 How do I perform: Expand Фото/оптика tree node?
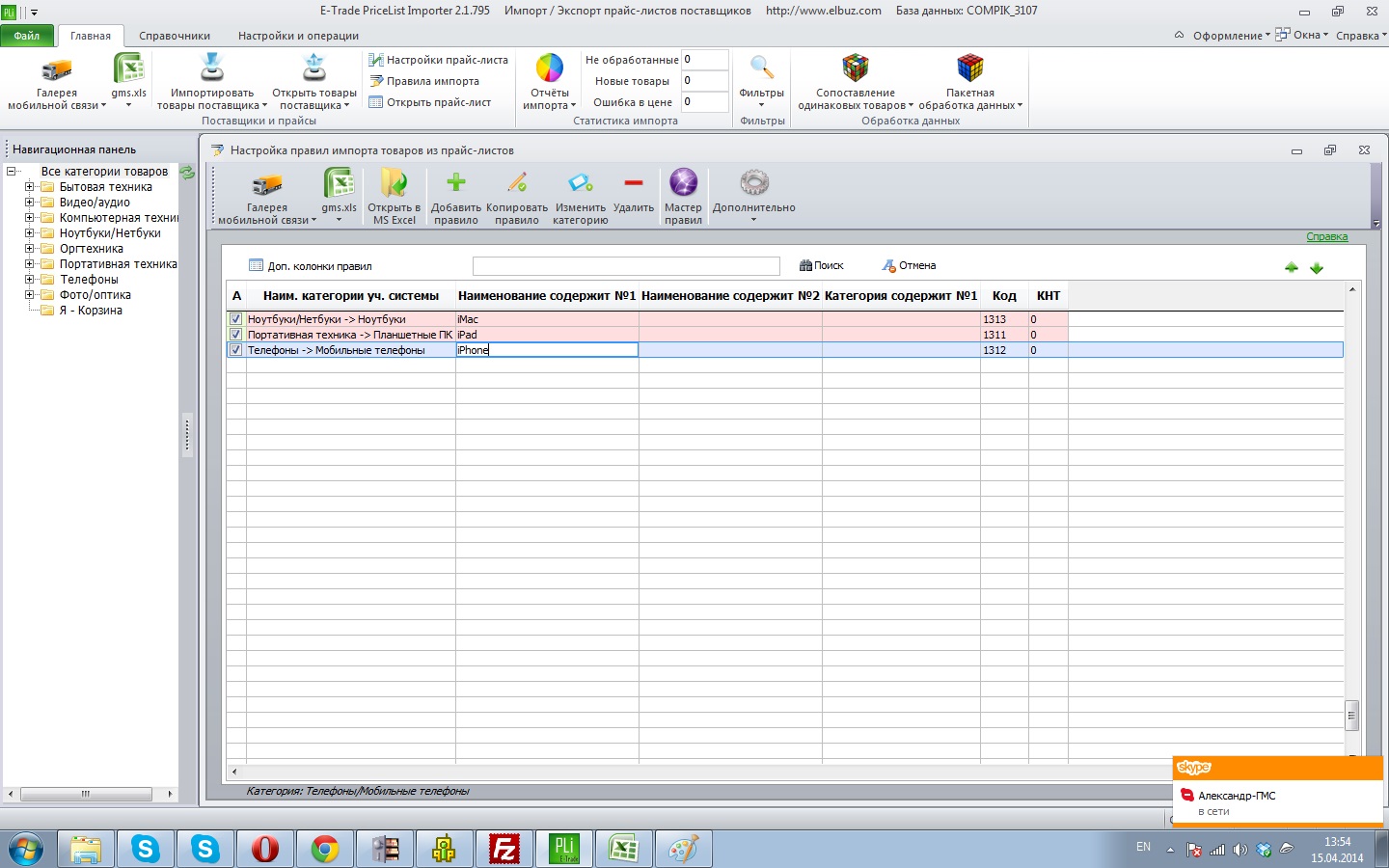(x=29, y=295)
